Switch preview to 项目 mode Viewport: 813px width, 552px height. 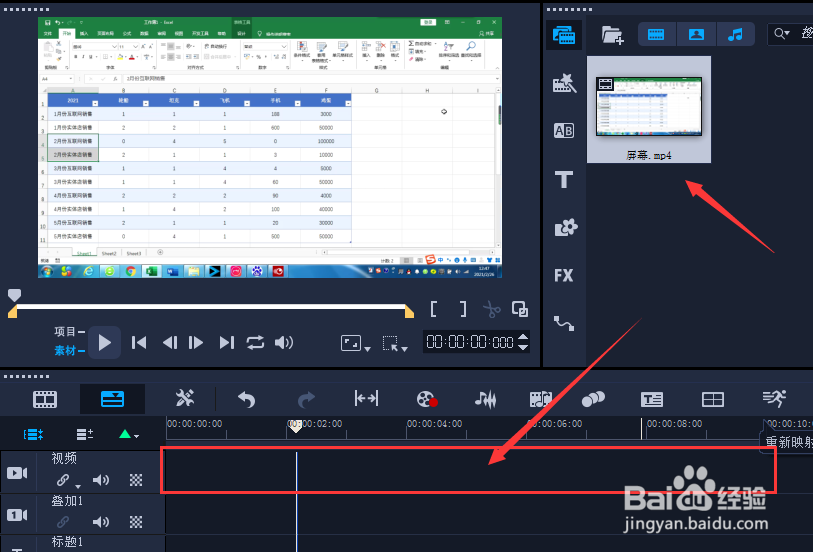[x=69, y=331]
